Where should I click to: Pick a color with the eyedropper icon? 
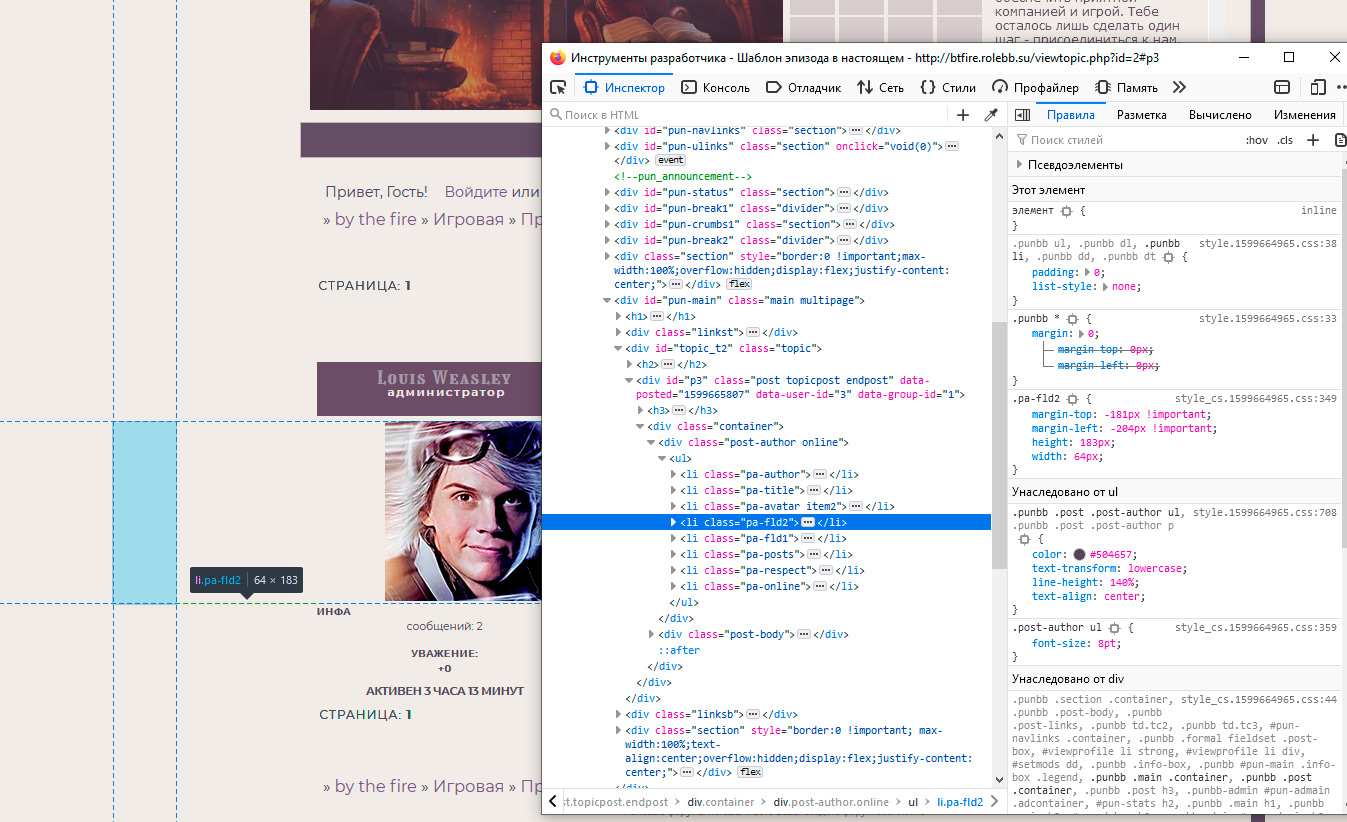pyautogui.click(x=991, y=115)
